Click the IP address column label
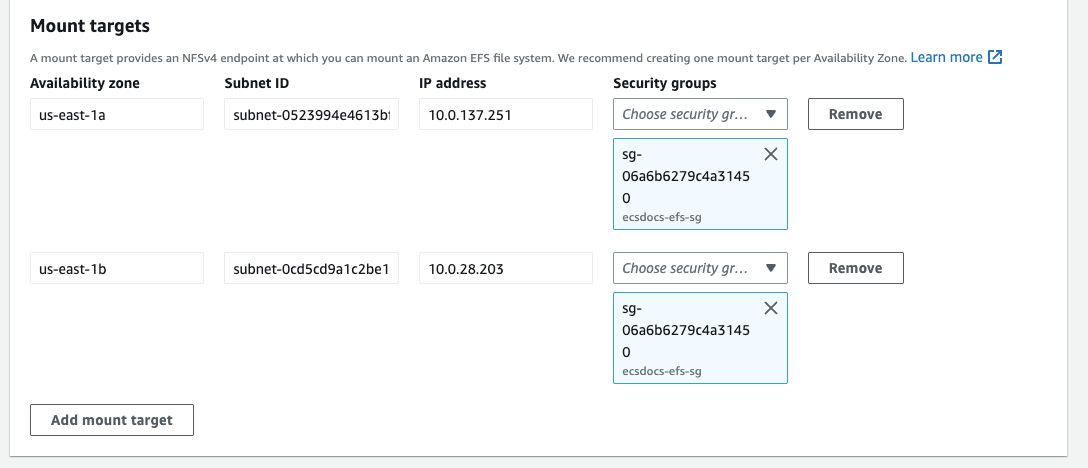The height and width of the screenshot is (468, 1088). tap(452, 83)
